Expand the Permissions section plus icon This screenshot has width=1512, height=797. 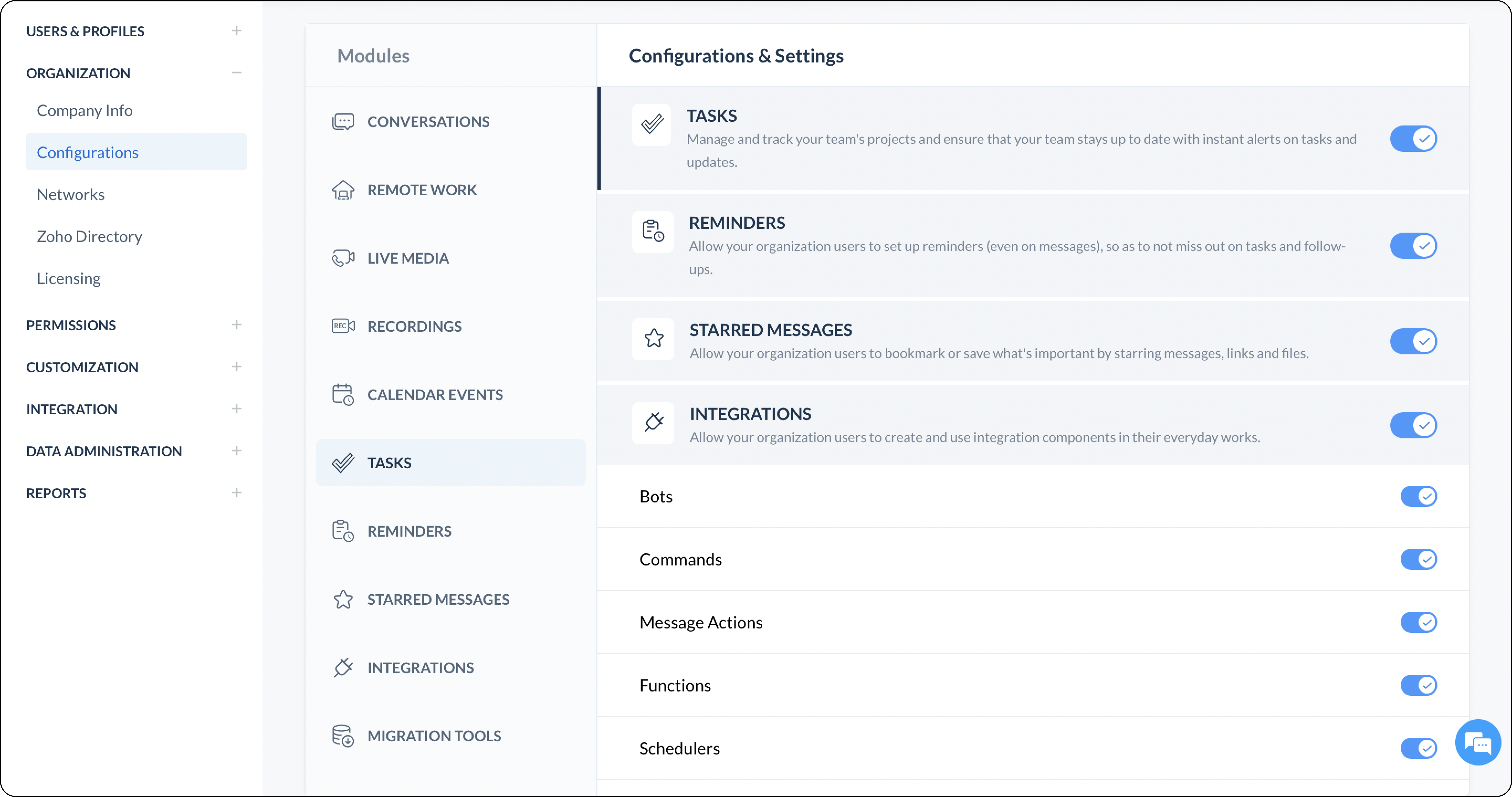click(237, 324)
